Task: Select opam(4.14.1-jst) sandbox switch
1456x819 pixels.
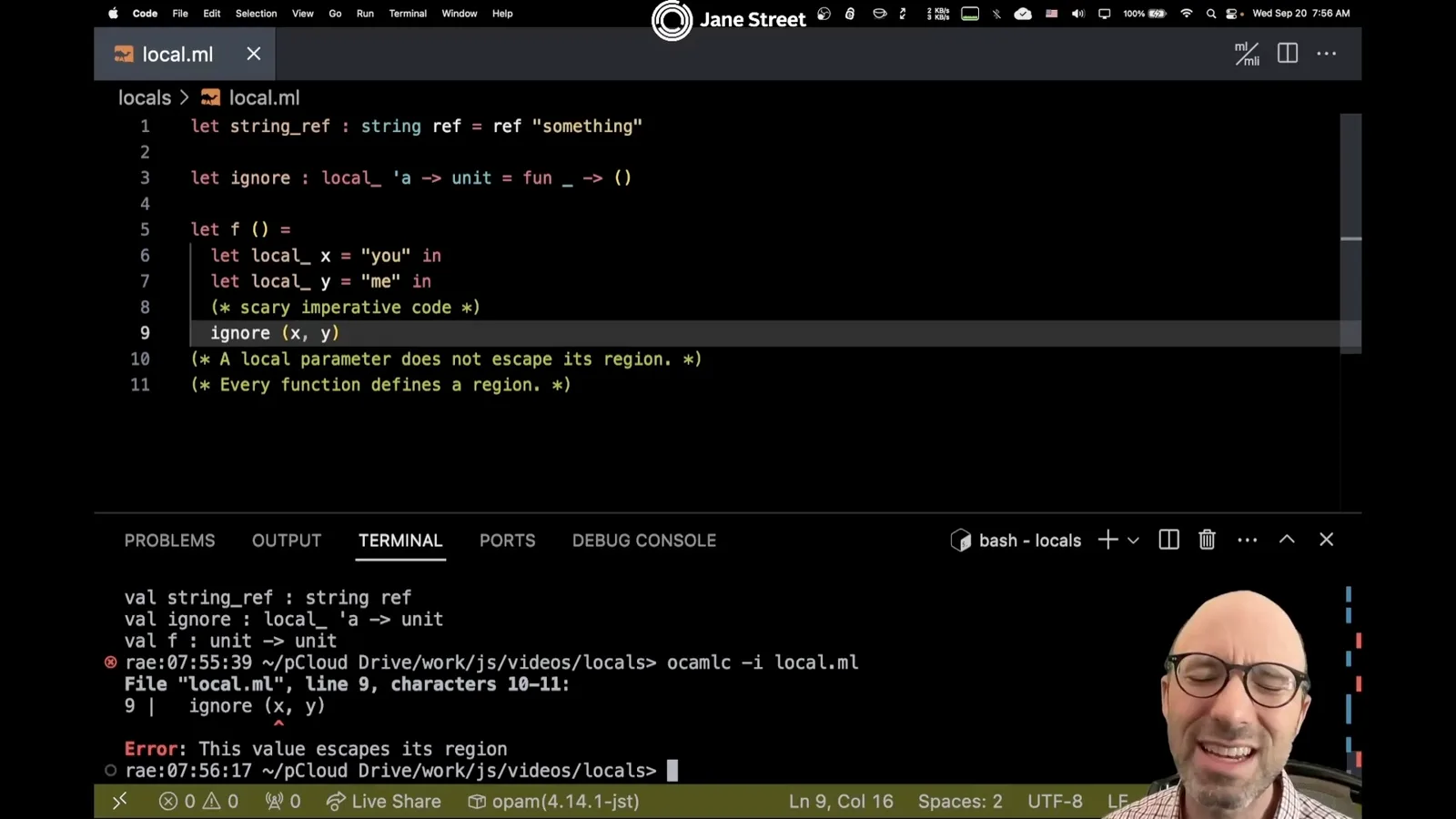Action: [553, 802]
